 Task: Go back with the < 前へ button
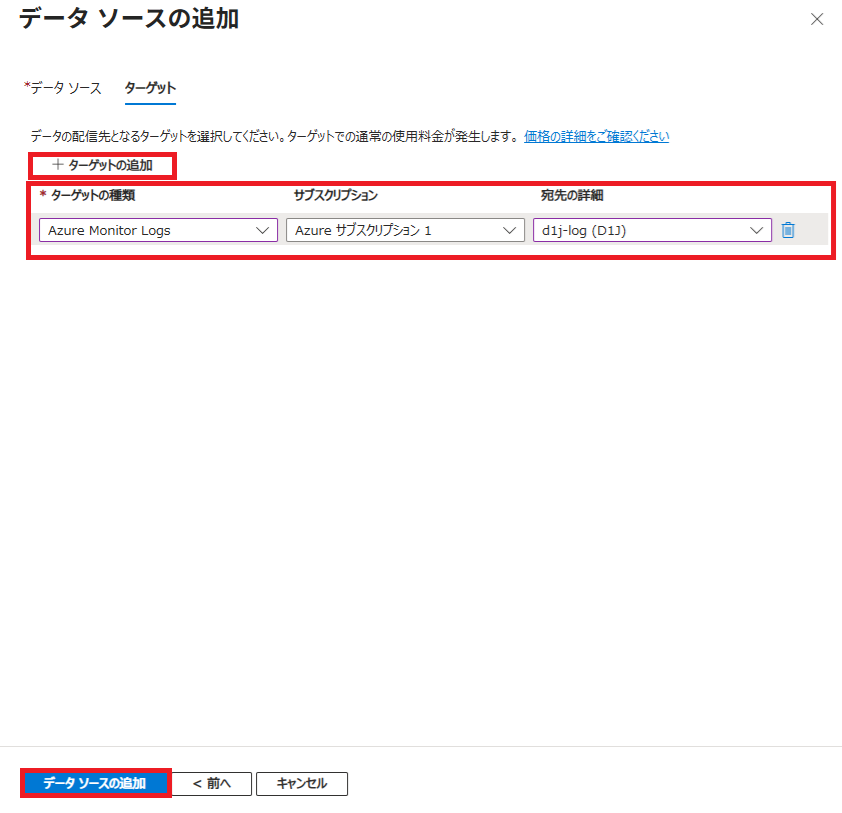pos(211,783)
